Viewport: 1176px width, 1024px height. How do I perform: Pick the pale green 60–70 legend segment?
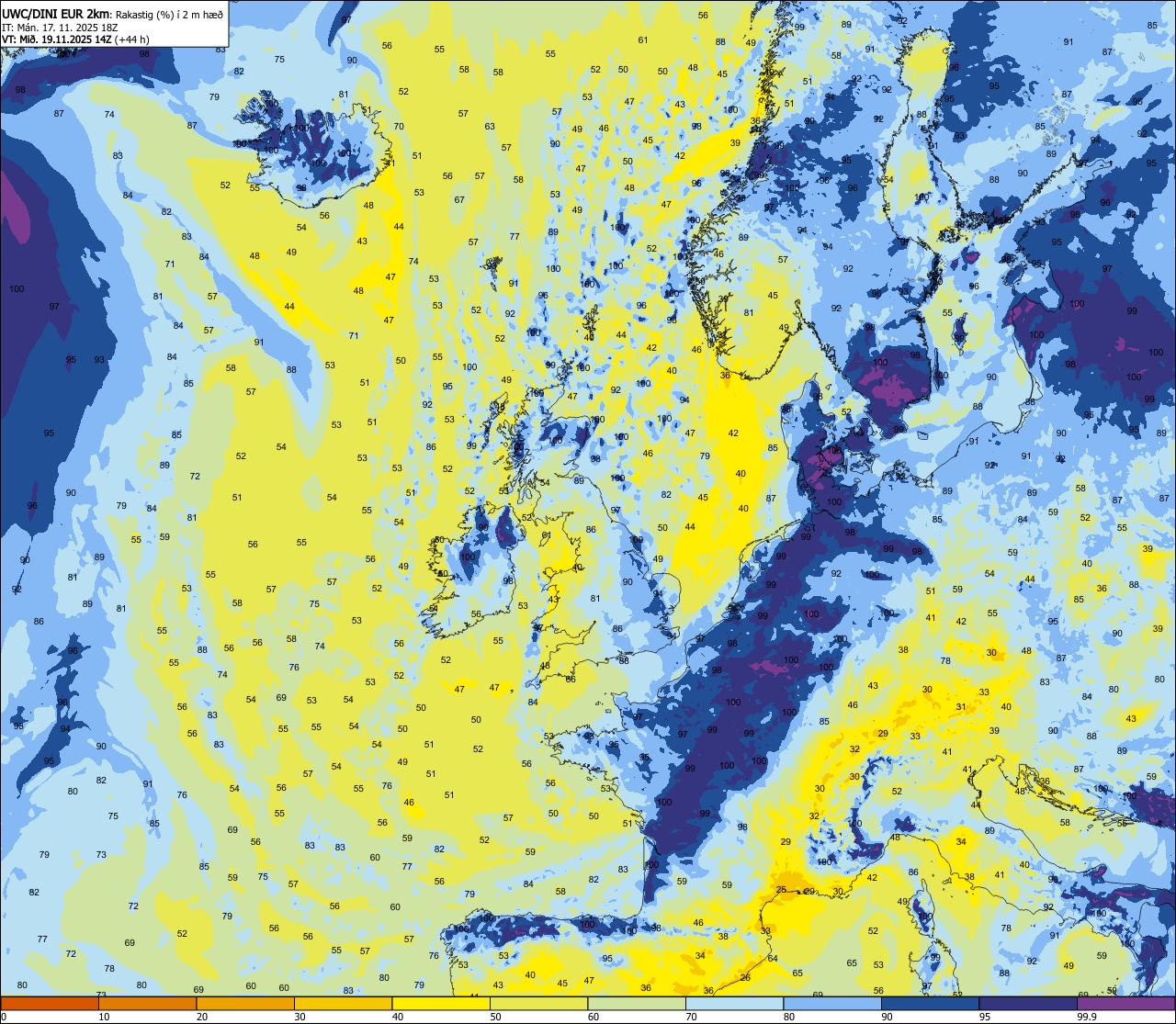(x=637, y=1003)
